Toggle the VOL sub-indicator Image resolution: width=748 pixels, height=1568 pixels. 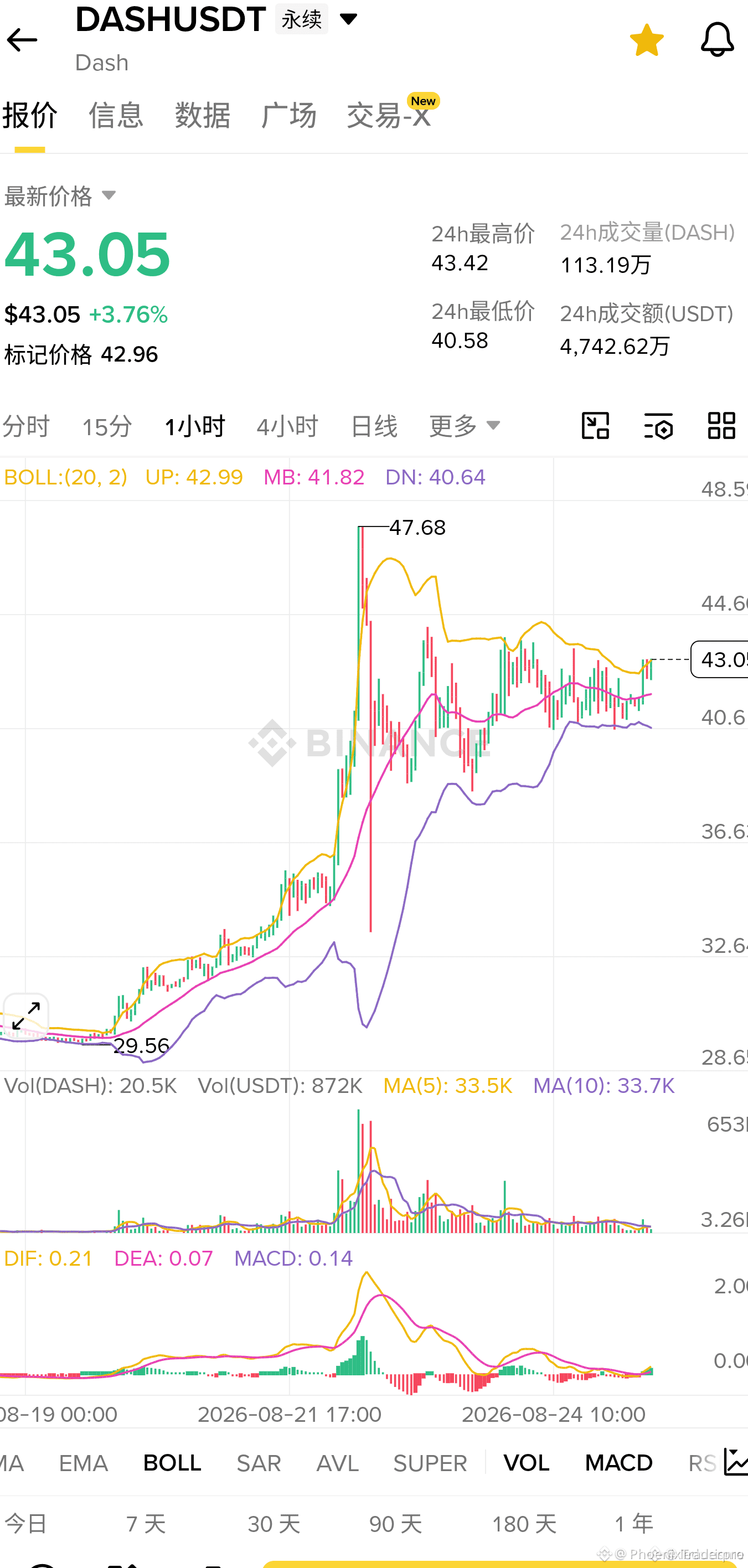point(527,1463)
